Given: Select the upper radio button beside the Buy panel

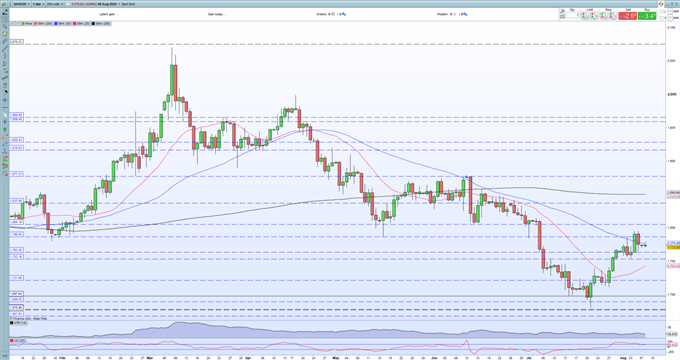Looking at the screenshot, I should [661, 11].
